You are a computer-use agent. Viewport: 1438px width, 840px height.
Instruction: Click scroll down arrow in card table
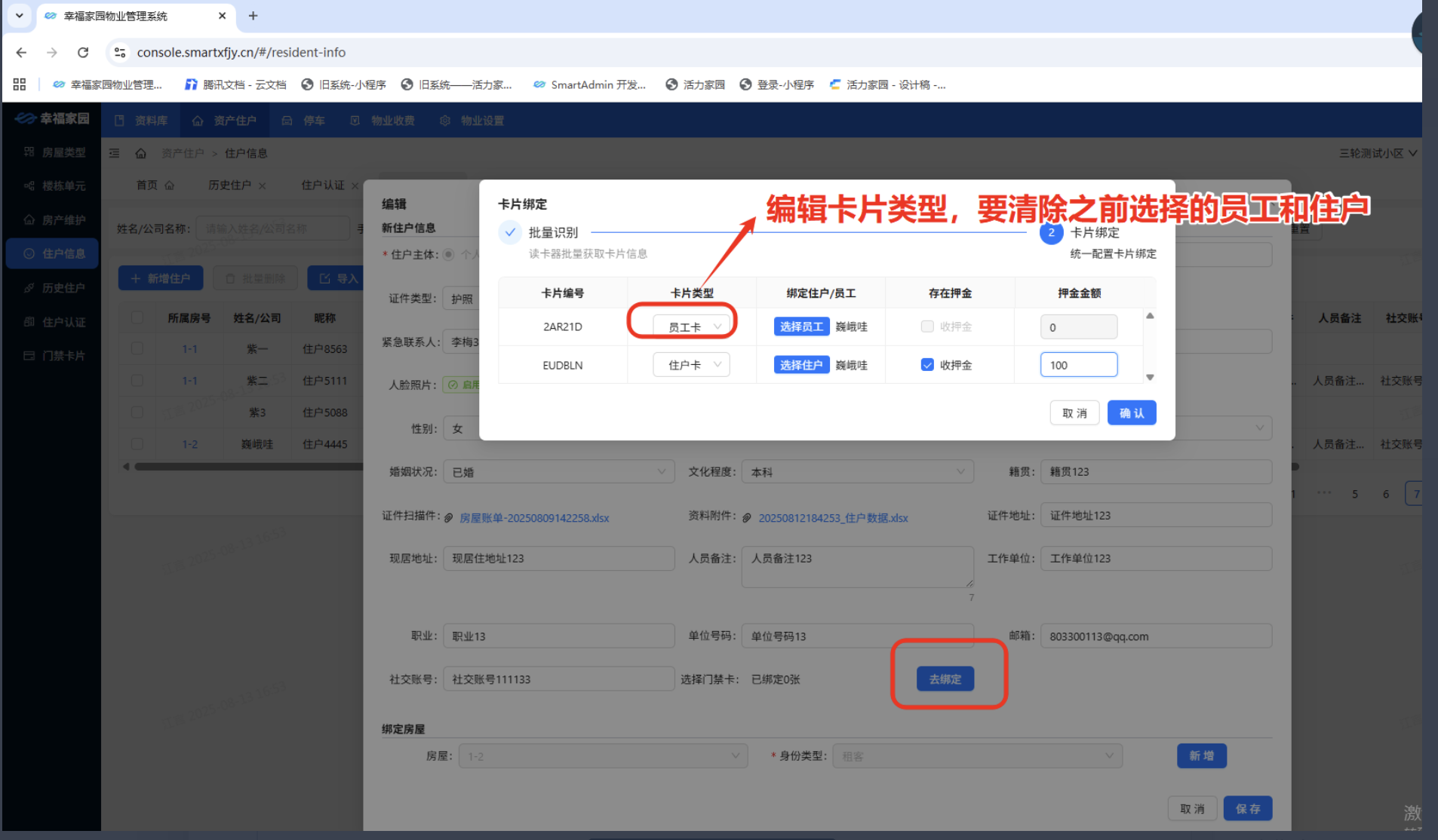1150,377
